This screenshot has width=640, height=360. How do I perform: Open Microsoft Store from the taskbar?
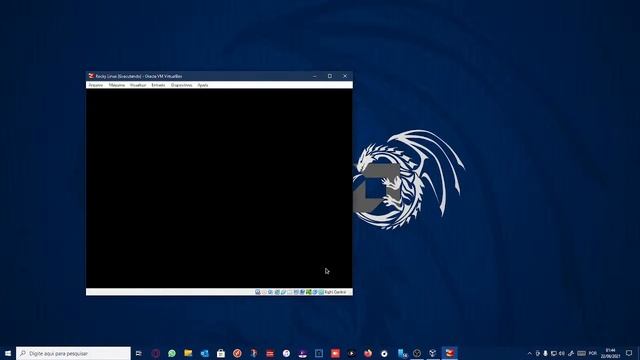[x=221, y=353]
